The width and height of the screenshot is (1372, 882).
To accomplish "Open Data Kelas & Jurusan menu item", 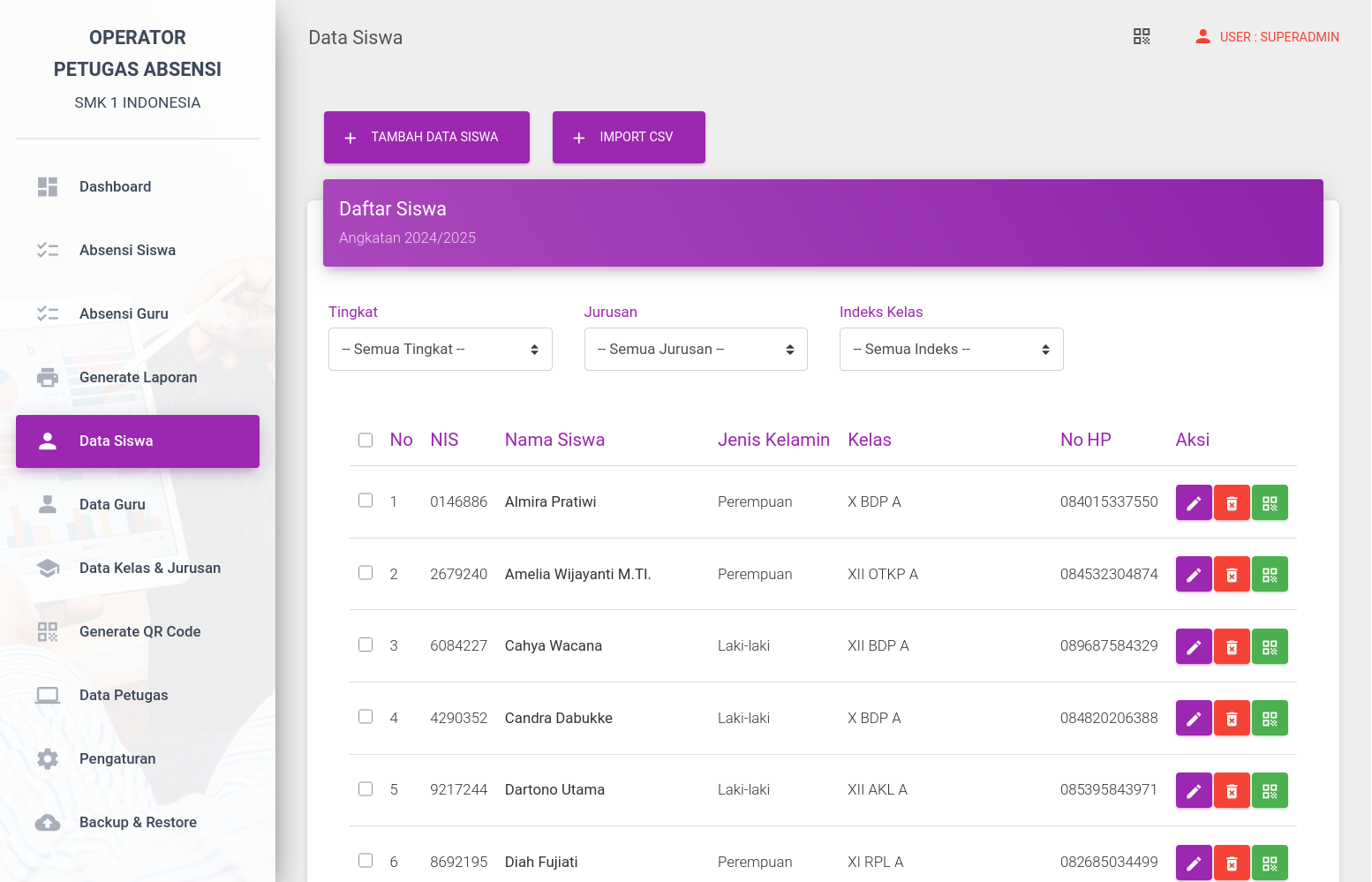I will pyautogui.click(x=138, y=568).
